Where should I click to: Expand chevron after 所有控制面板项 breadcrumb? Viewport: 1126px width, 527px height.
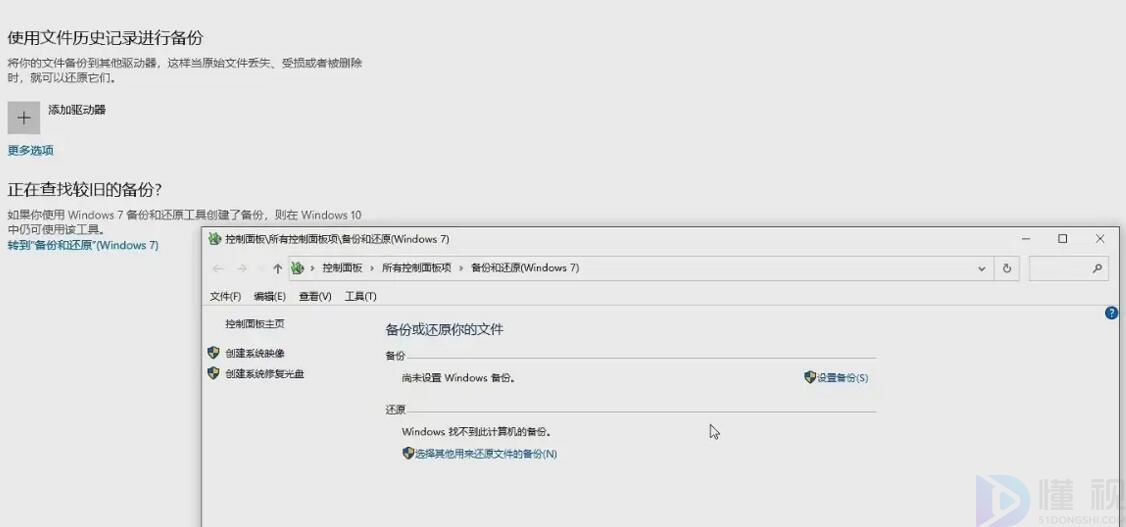click(461, 269)
